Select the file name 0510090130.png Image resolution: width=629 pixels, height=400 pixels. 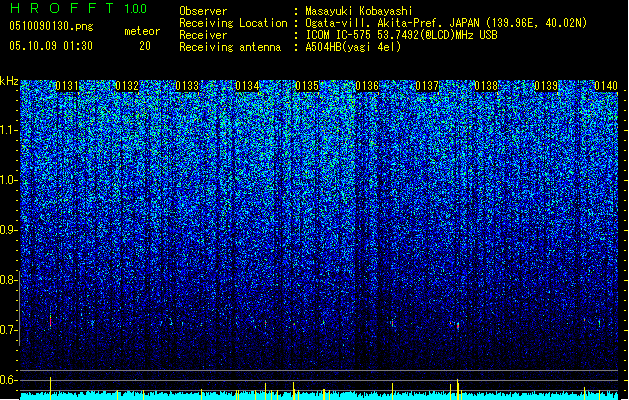51,26
